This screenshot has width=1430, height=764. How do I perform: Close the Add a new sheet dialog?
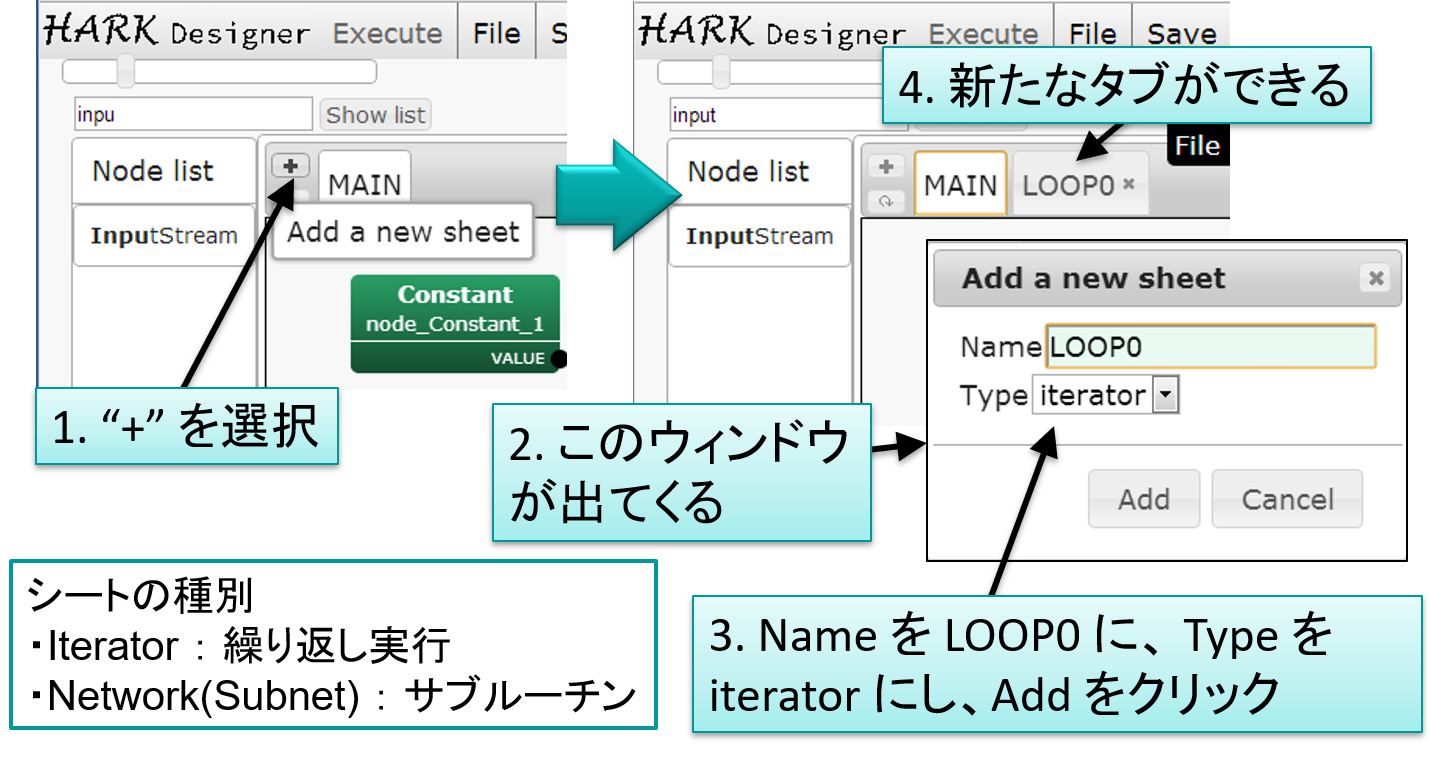pyautogui.click(x=1376, y=279)
